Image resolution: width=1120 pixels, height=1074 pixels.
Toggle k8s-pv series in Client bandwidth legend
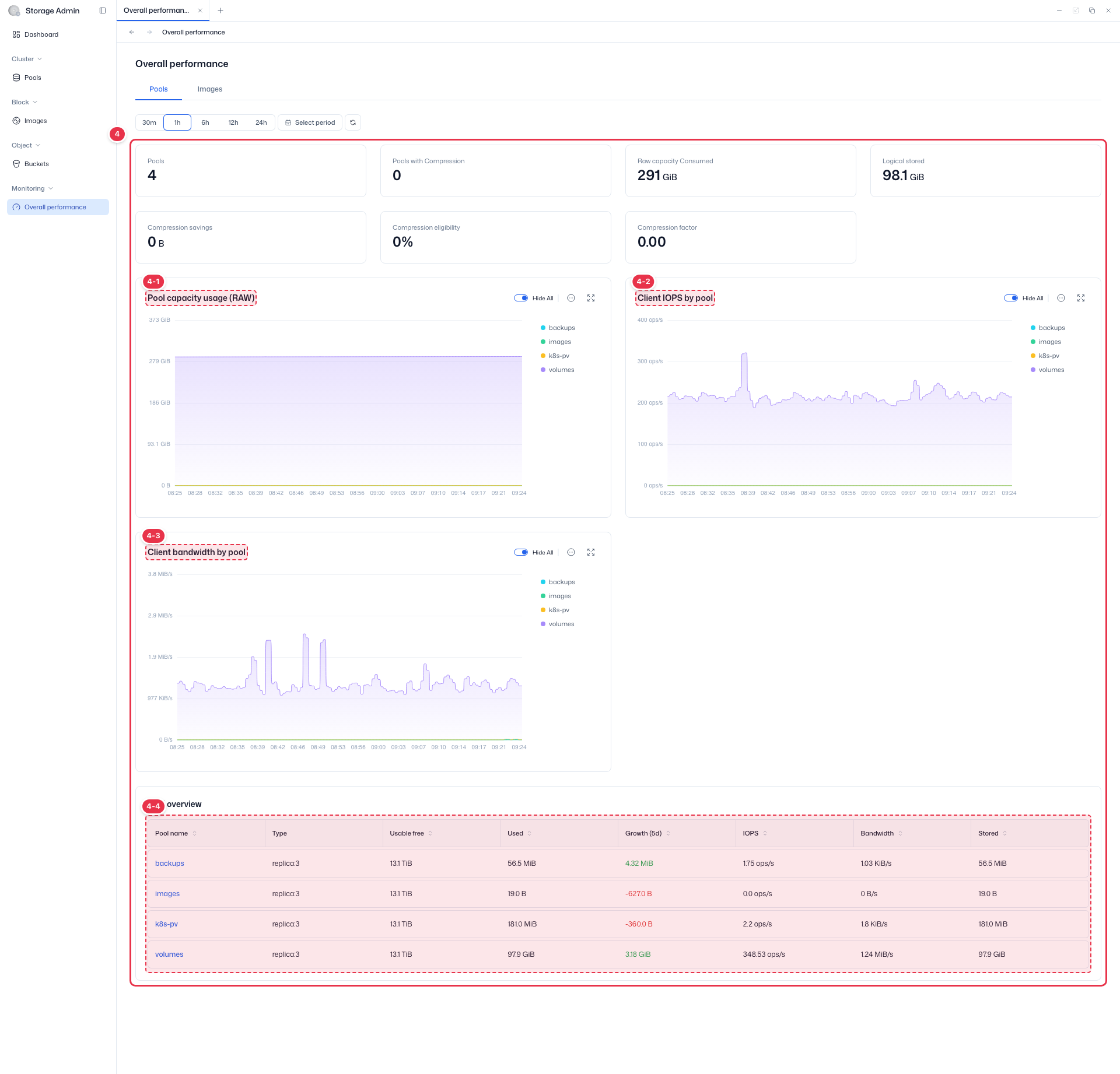point(555,610)
